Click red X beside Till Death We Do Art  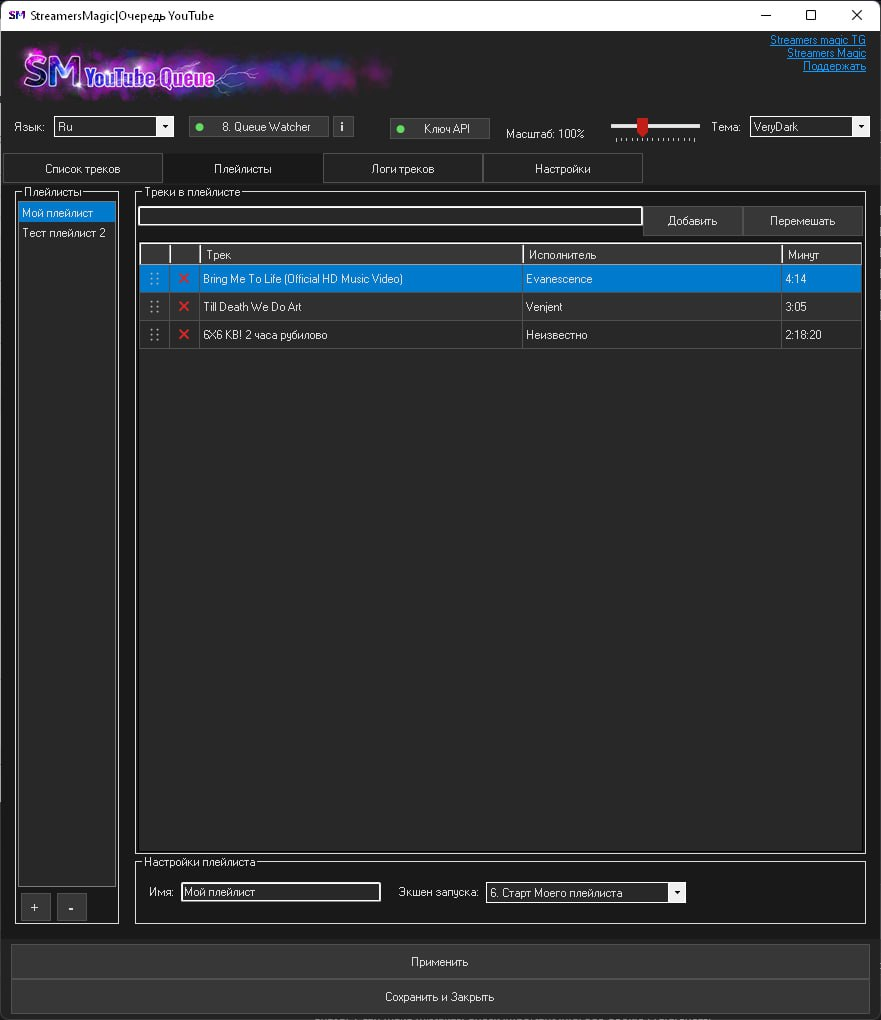coord(184,307)
